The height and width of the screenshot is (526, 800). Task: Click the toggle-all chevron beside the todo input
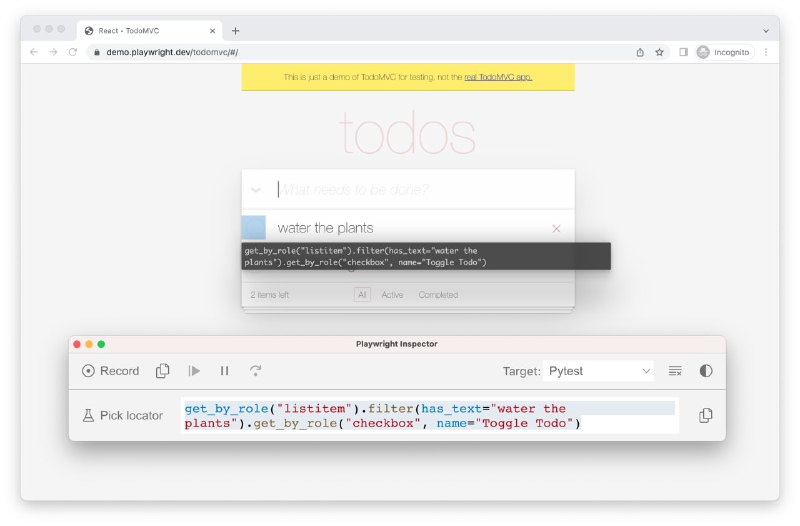256,190
